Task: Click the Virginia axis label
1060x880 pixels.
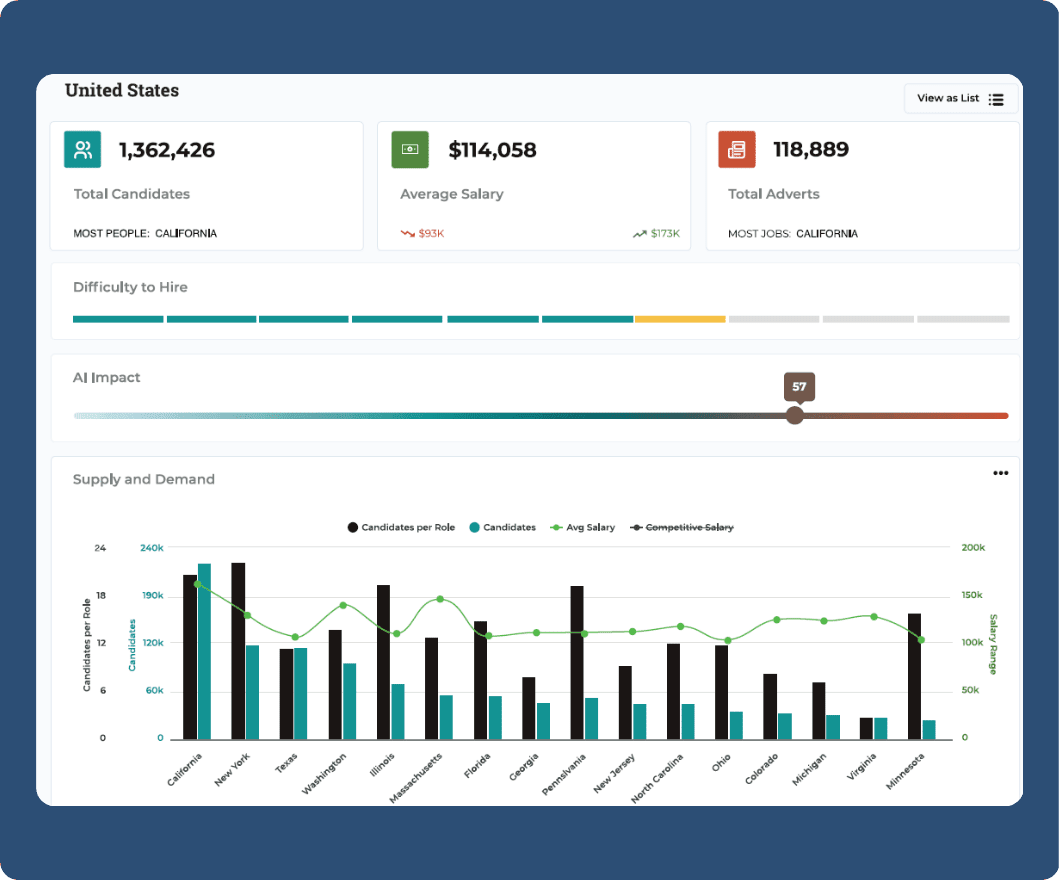Action: pos(861,766)
